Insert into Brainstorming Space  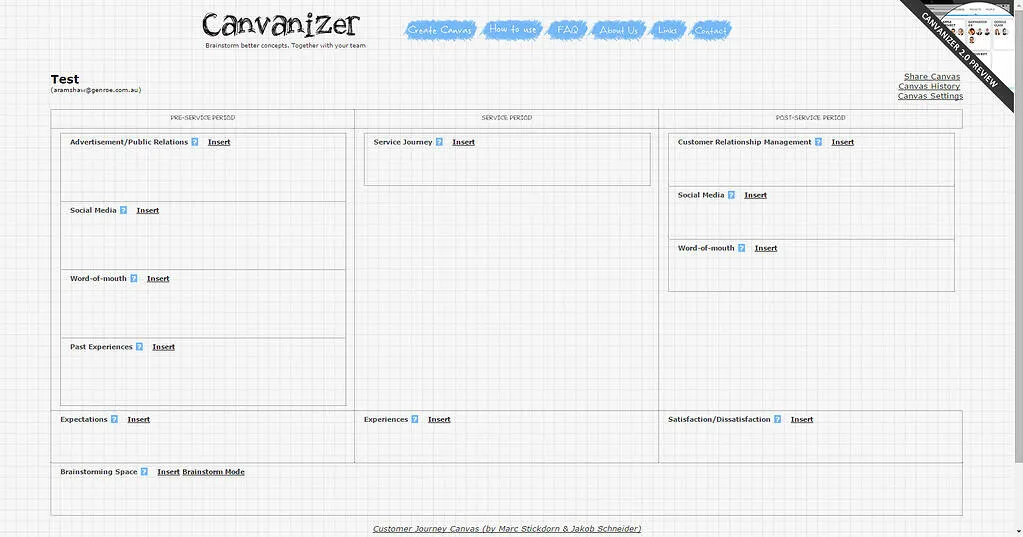point(168,472)
